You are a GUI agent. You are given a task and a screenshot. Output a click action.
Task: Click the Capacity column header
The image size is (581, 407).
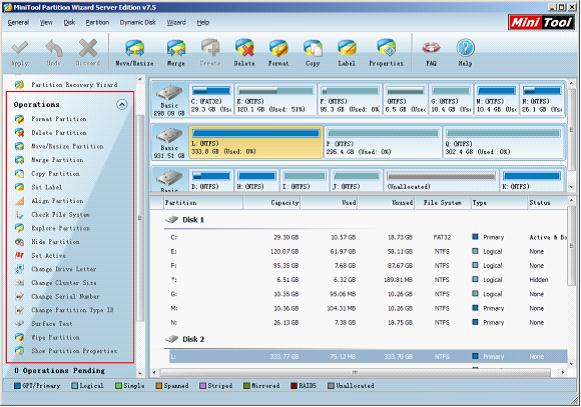click(x=272, y=203)
